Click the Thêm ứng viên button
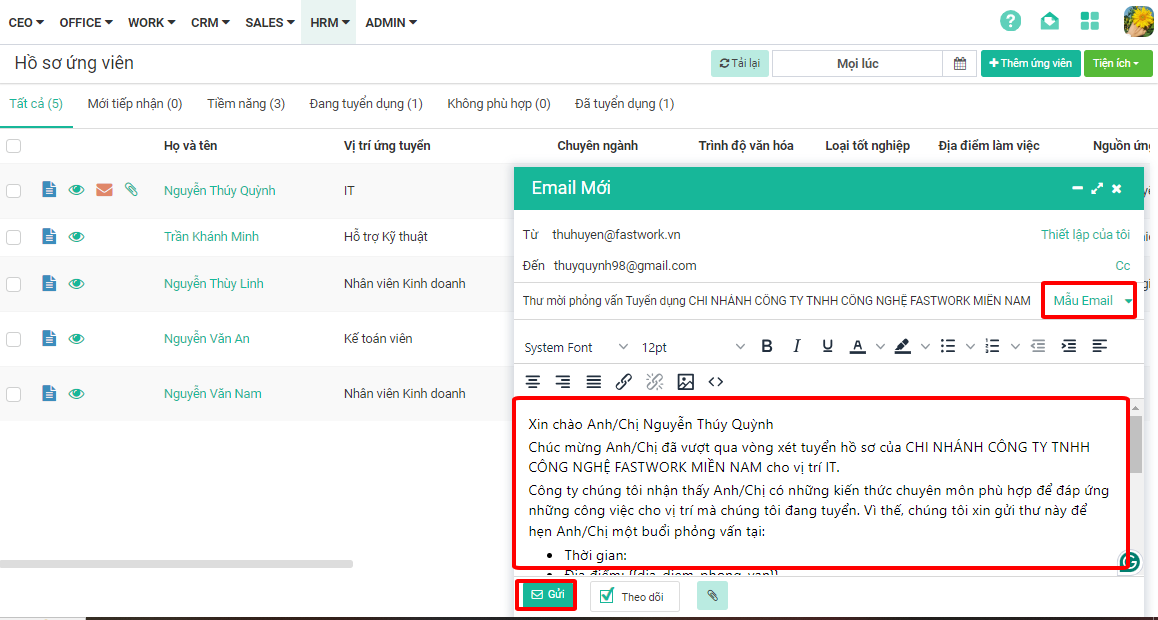This screenshot has height=620, width=1158. click(x=1030, y=64)
